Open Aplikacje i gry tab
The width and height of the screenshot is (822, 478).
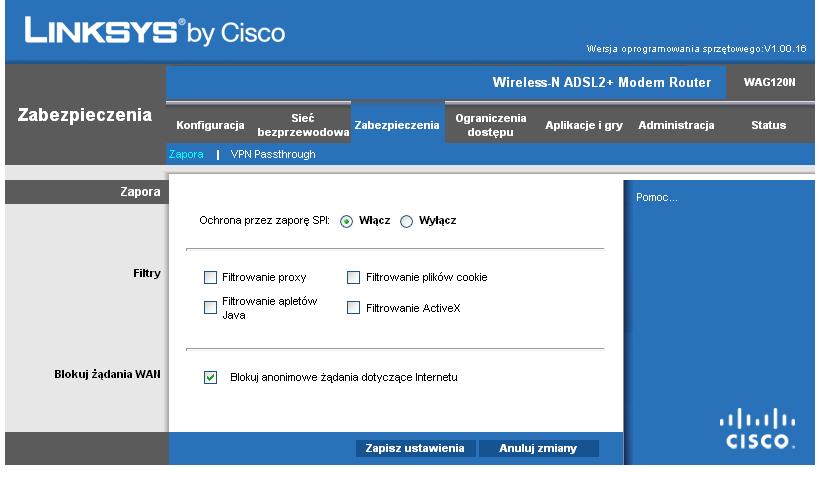tap(584, 125)
